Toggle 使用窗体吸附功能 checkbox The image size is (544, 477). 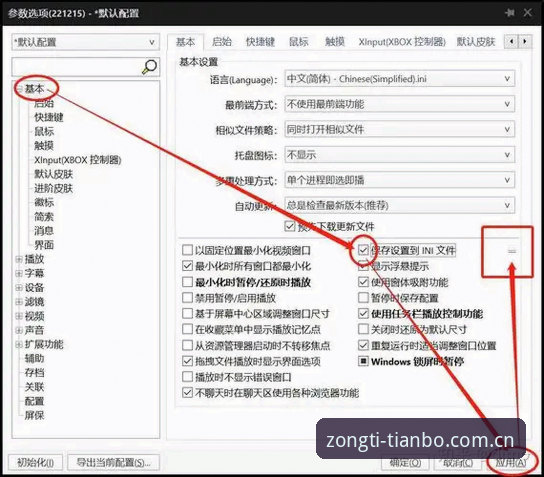click(363, 282)
